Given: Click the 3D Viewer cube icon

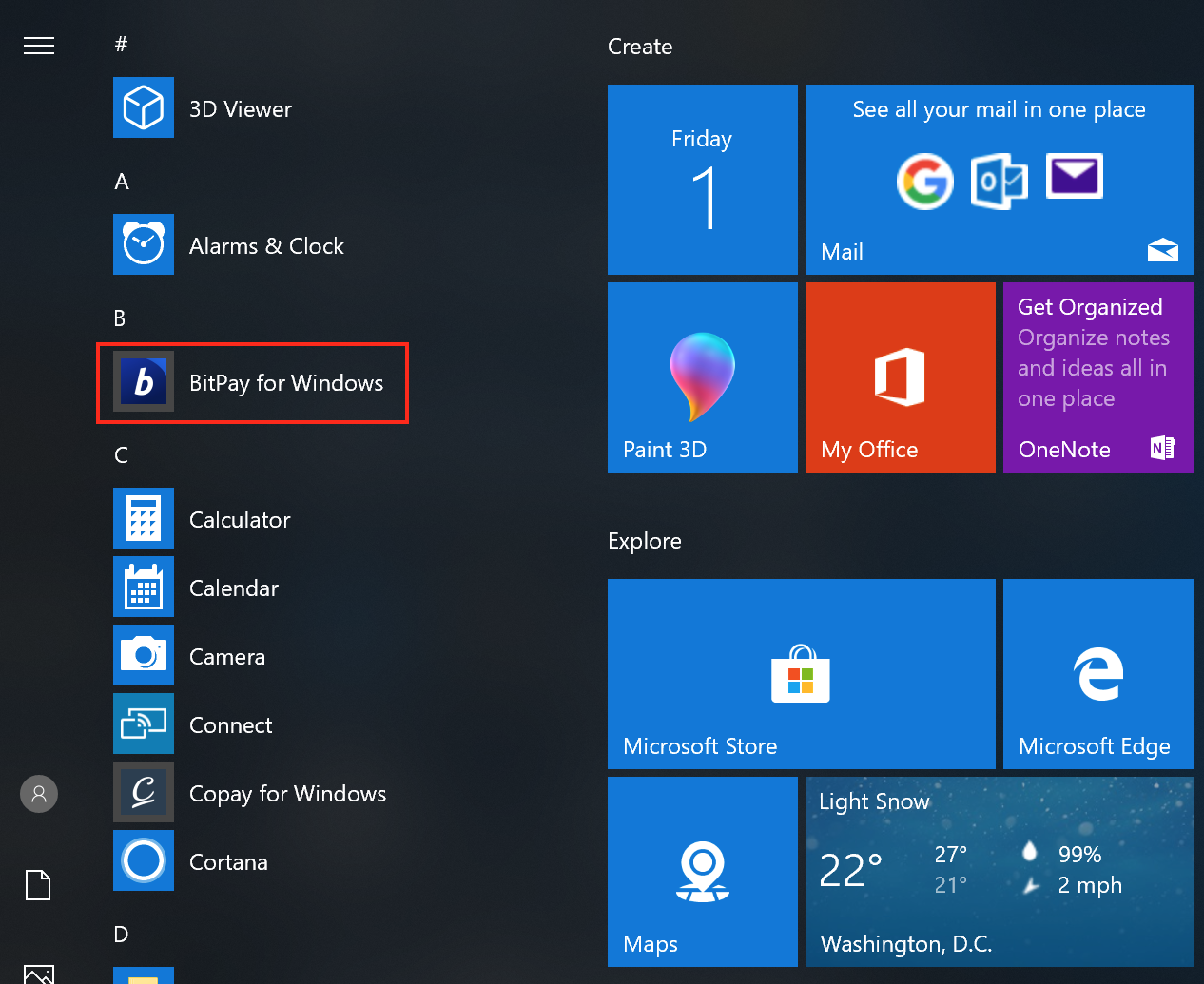Looking at the screenshot, I should tap(144, 107).
